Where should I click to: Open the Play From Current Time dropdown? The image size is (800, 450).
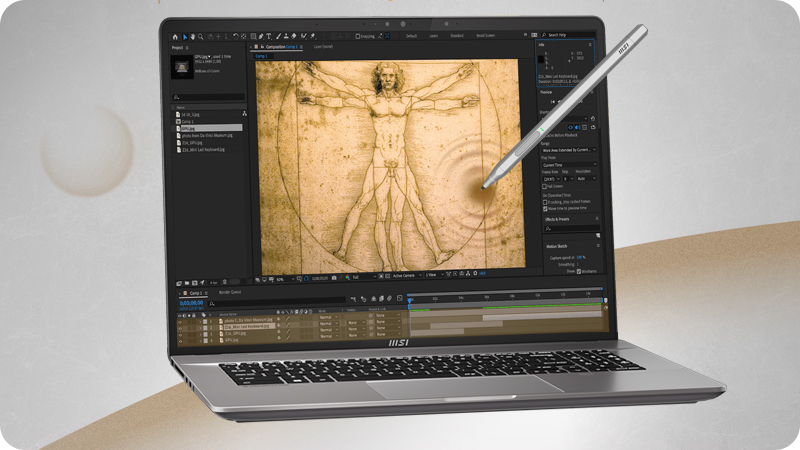[x=569, y=165]
